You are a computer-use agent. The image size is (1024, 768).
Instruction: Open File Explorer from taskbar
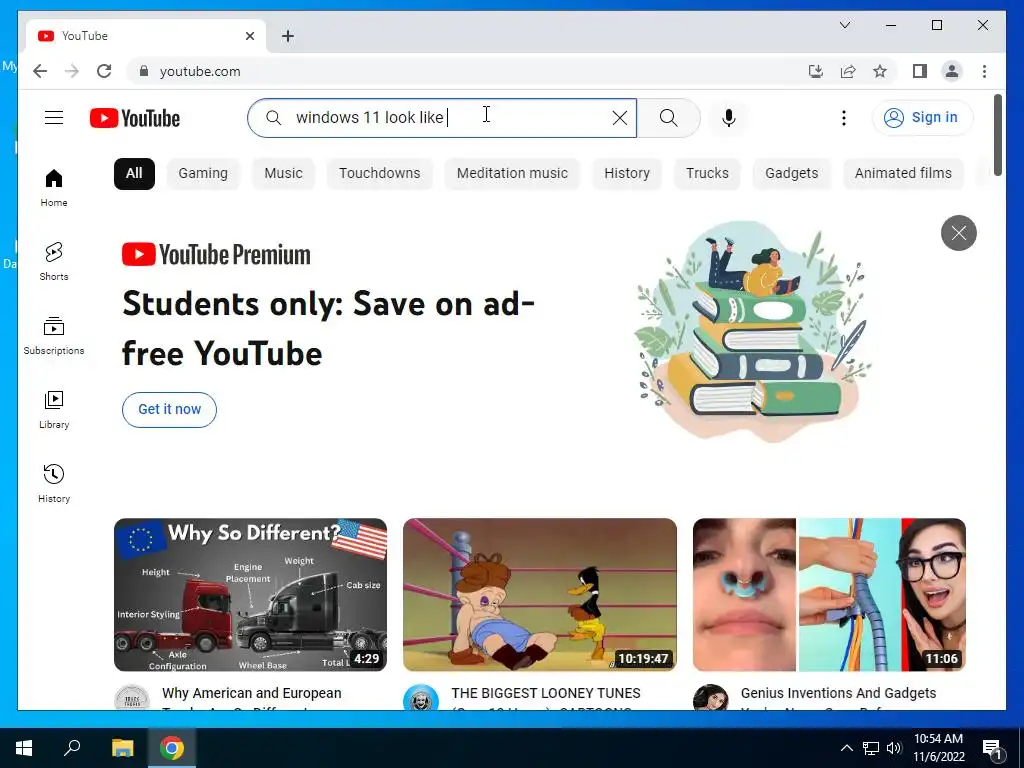pyautogui.click(x=122, y=748)
